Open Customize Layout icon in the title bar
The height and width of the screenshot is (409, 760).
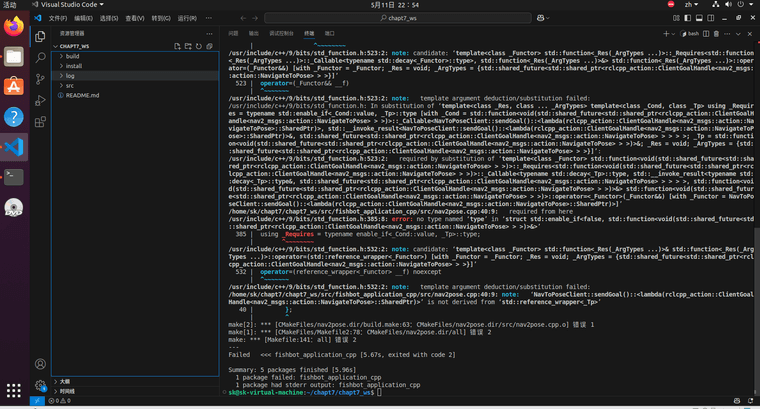point(676,18)
